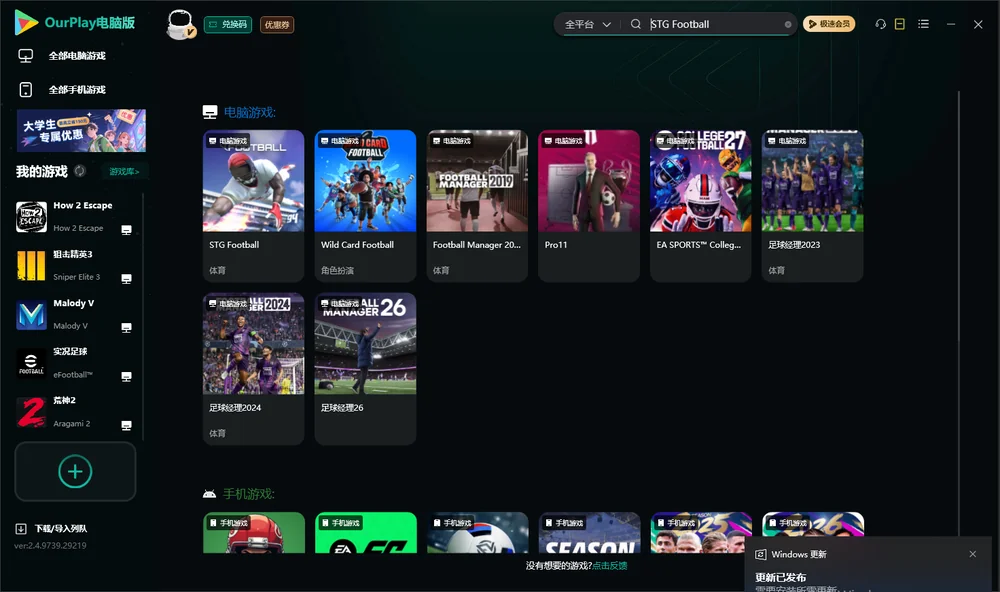Click the version number ver:2.4.9739.29219
Image resolution: width=1000 pixels, height=592 pixels.
tap(50, 545)
